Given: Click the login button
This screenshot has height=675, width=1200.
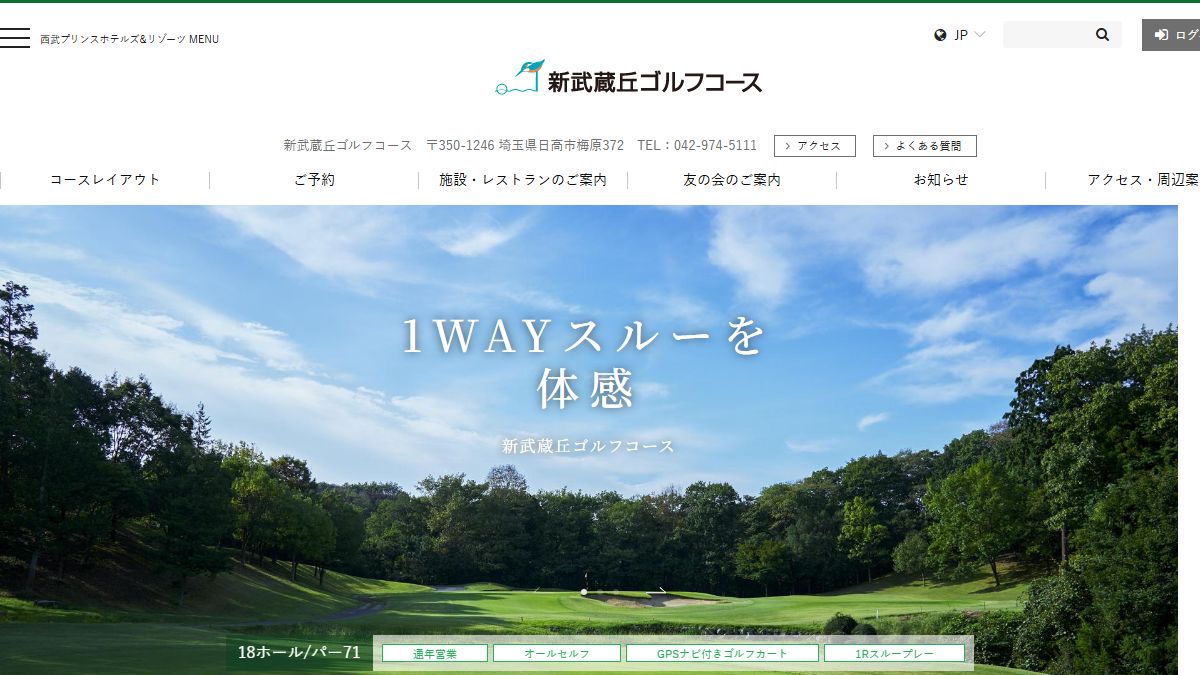Looking at the screenshot, I should (1171, 35).
